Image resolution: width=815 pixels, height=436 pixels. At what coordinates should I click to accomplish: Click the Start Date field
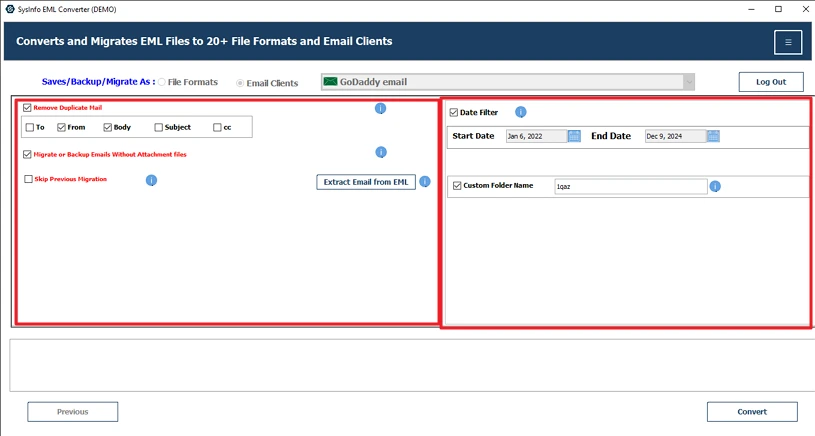coord(536,136)
